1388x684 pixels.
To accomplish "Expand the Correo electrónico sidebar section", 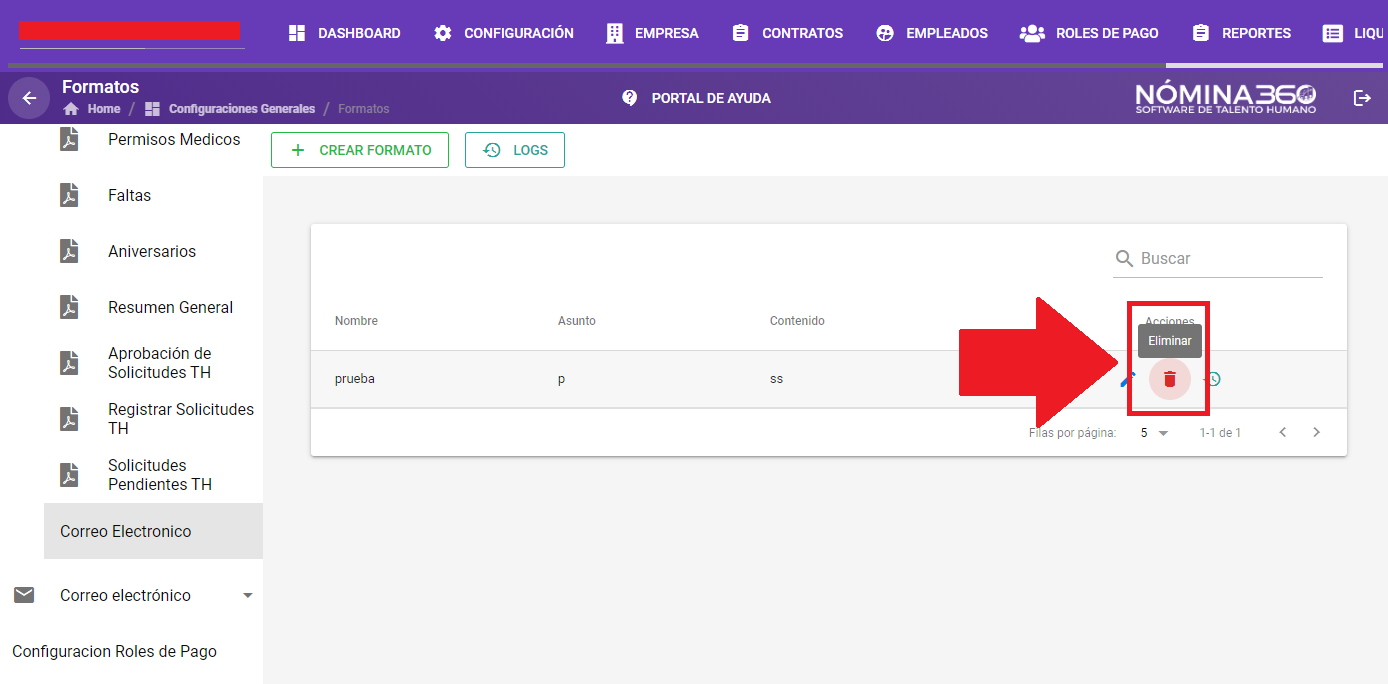I will click(x=248, y=595).
